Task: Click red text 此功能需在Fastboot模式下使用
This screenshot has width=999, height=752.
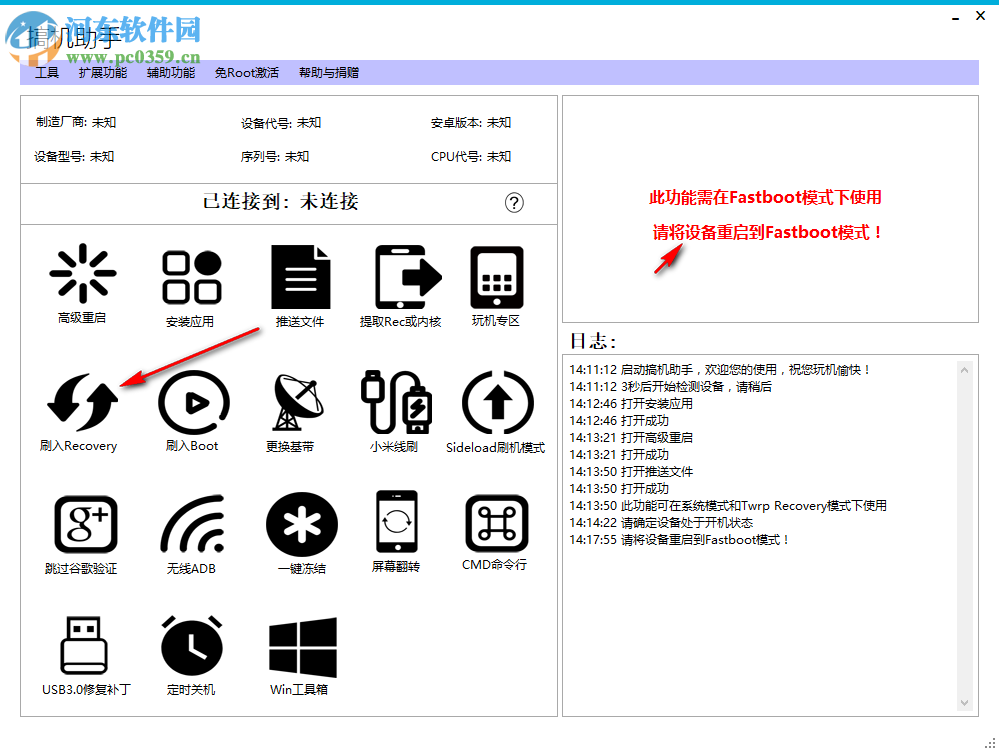Action: point(765,198)
